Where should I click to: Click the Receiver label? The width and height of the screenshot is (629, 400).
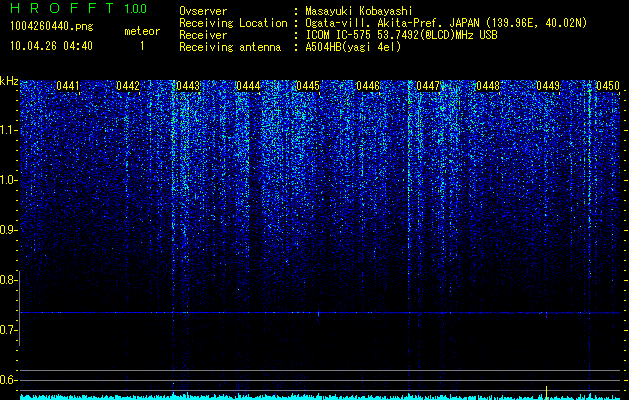click(203, 35)
